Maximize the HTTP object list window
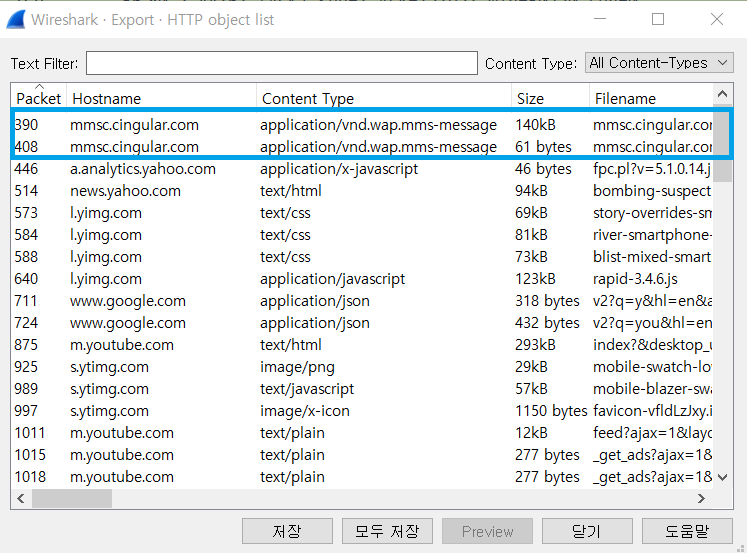 pyautogui.click(x=658, y=19)
